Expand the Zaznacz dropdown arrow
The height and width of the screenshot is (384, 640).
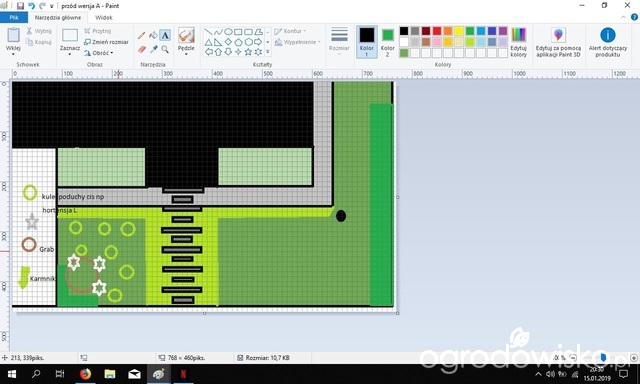click(70, 54)
